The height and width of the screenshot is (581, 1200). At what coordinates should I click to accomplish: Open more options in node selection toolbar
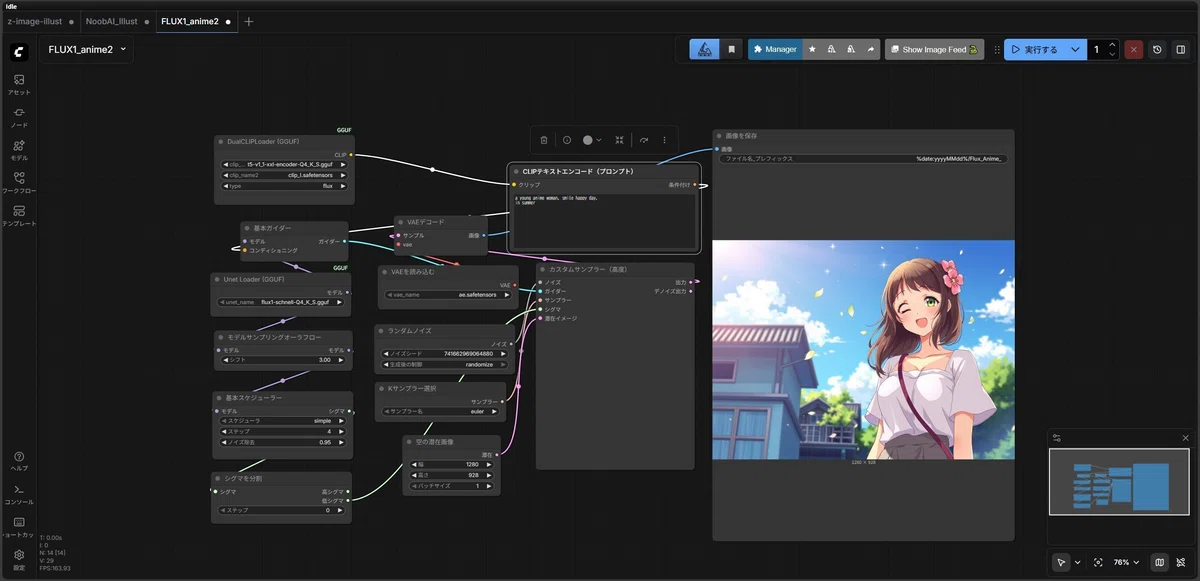coord(664,140)
